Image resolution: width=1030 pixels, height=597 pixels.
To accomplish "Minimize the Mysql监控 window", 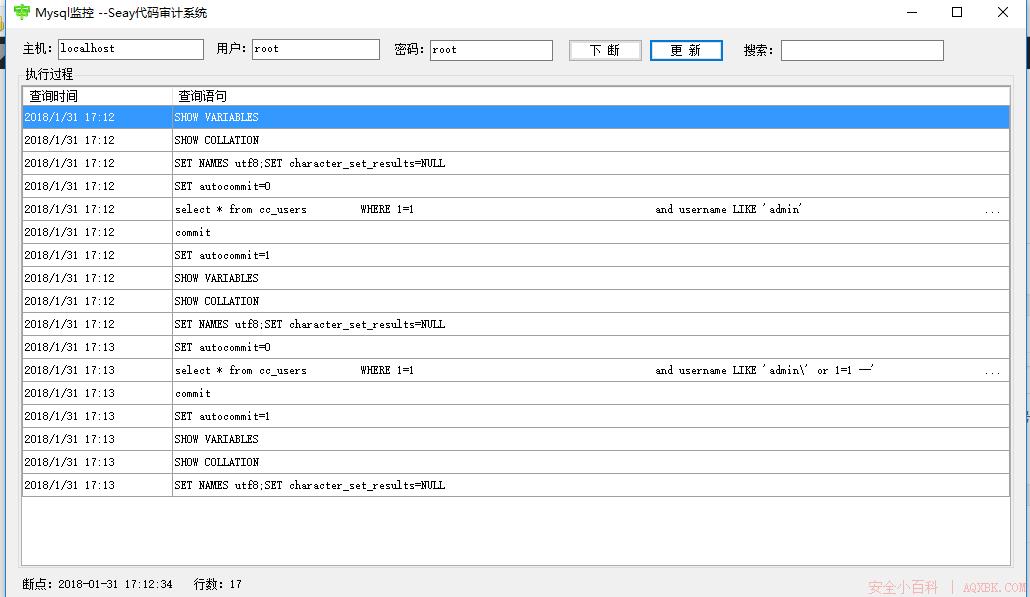I will coord(912,12).
